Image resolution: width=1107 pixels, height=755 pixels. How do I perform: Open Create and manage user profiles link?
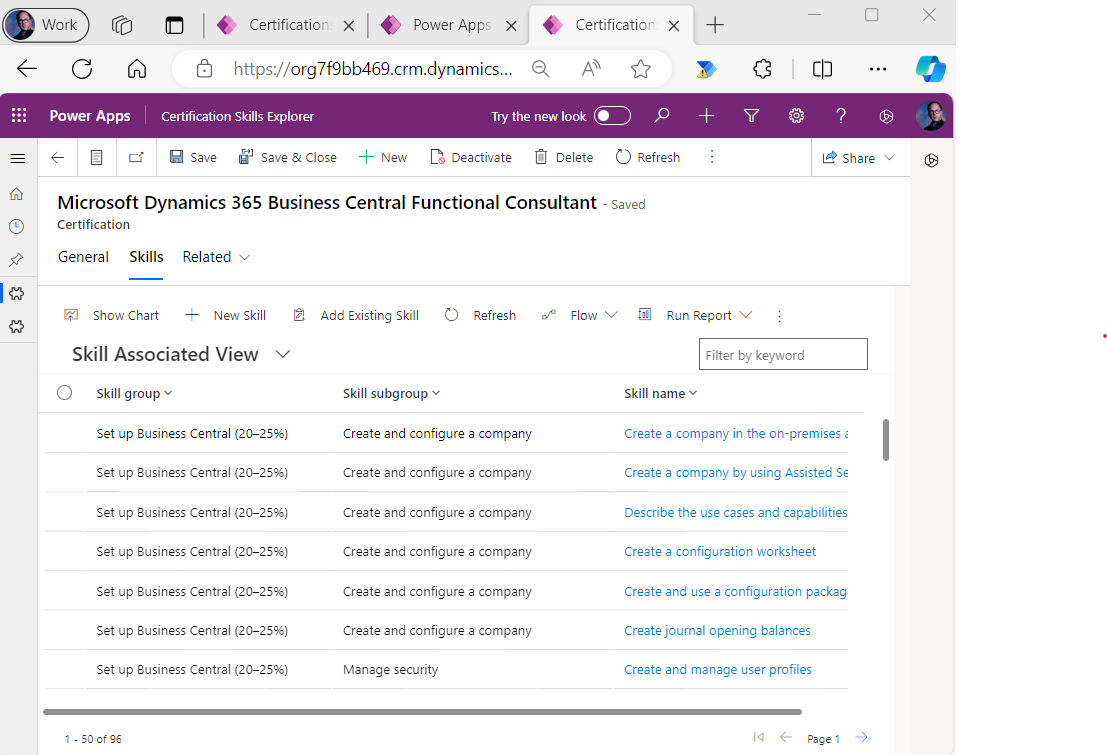(x=717, y=670)
